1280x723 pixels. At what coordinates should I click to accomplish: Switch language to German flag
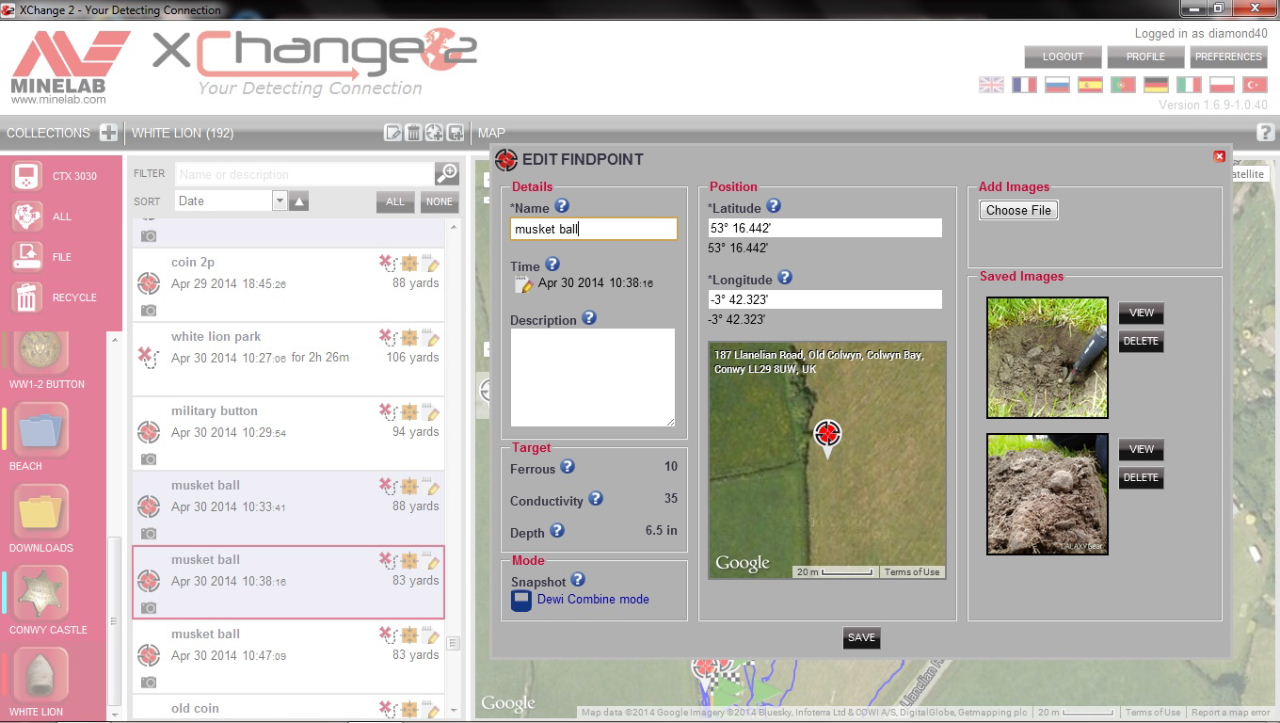[1156, 85]
